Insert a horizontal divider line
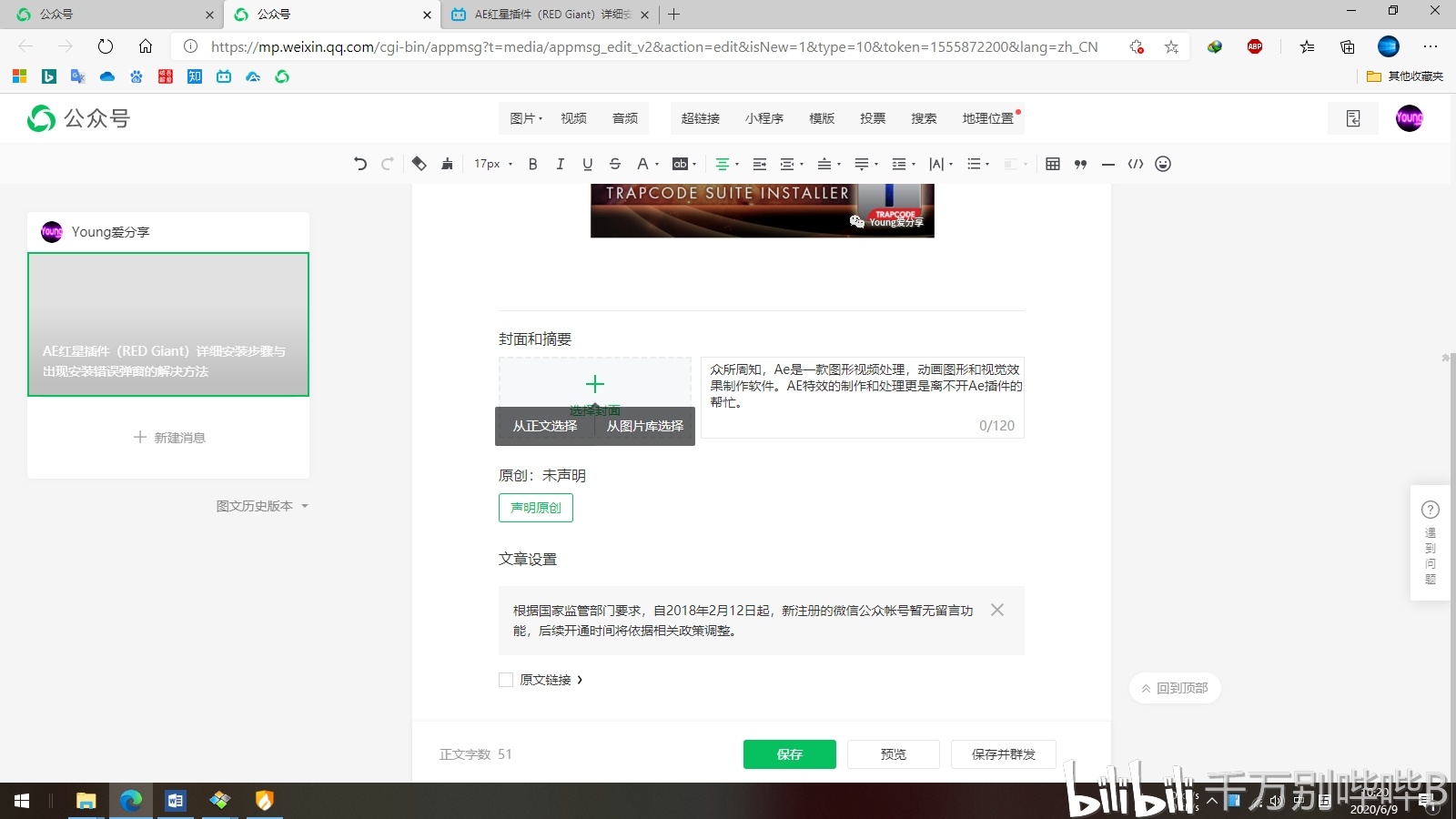 tap(1107, 164)
